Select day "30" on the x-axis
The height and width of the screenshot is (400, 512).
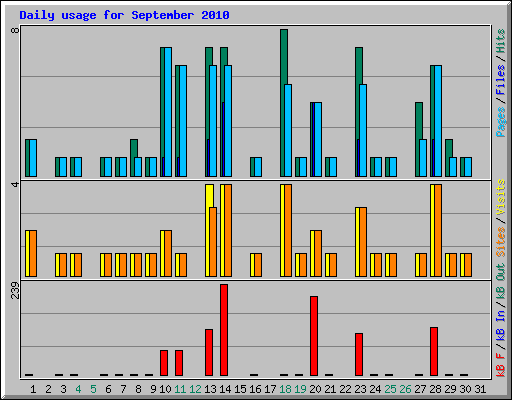[x=465, y=389]
